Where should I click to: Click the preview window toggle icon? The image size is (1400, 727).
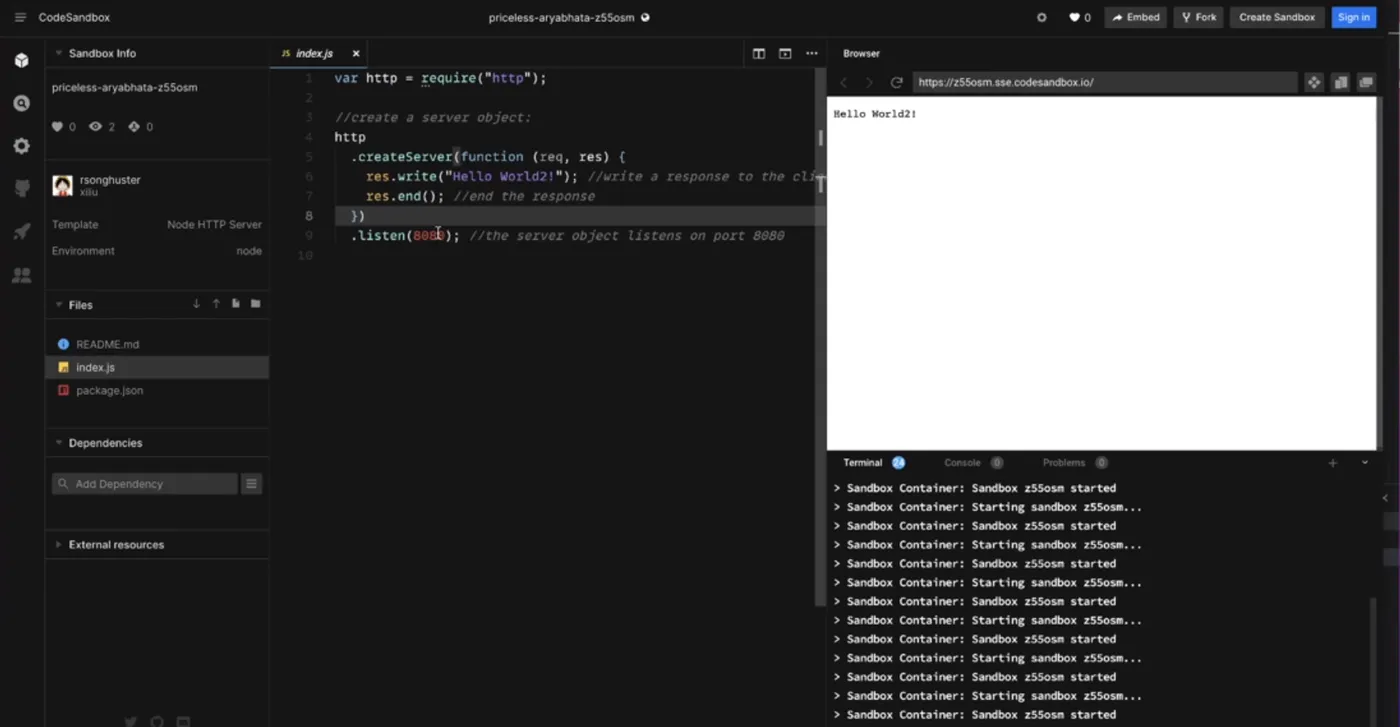pyautogui.click(x=785, y=54)
